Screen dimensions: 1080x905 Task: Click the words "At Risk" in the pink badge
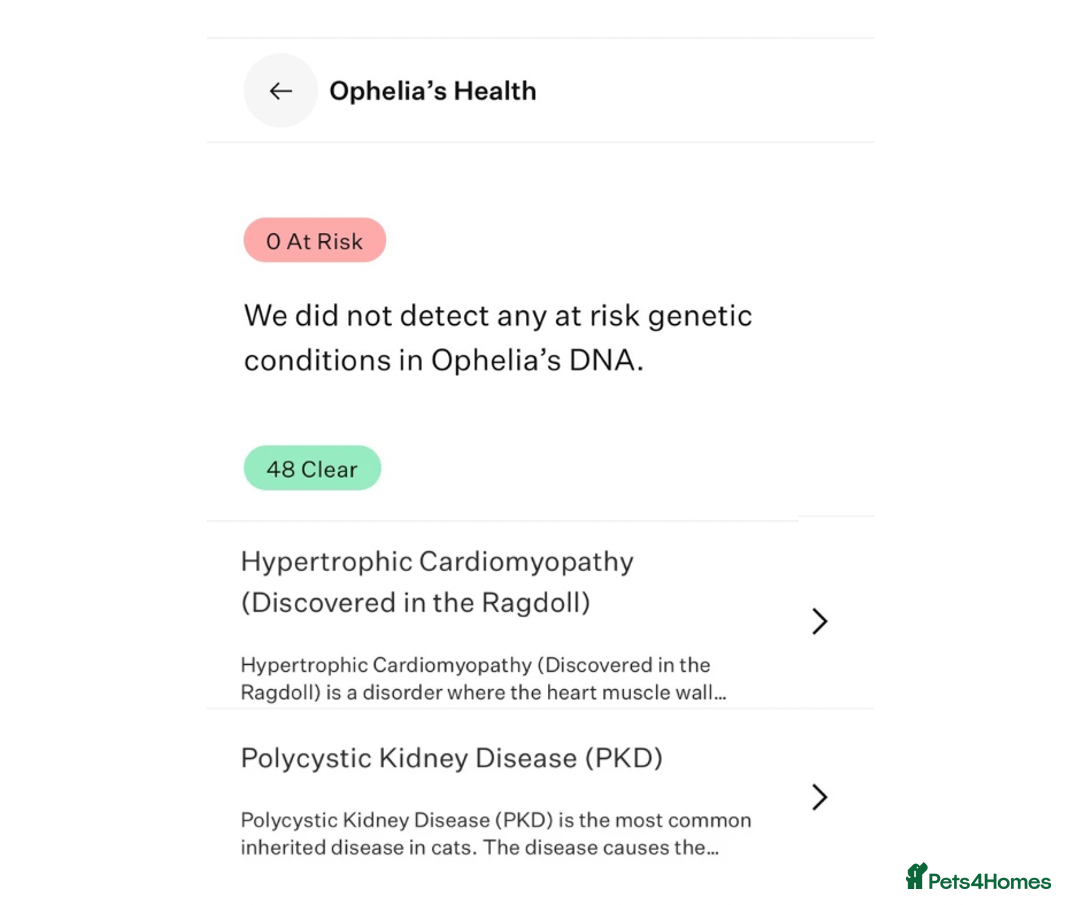[x=324, y=241]
